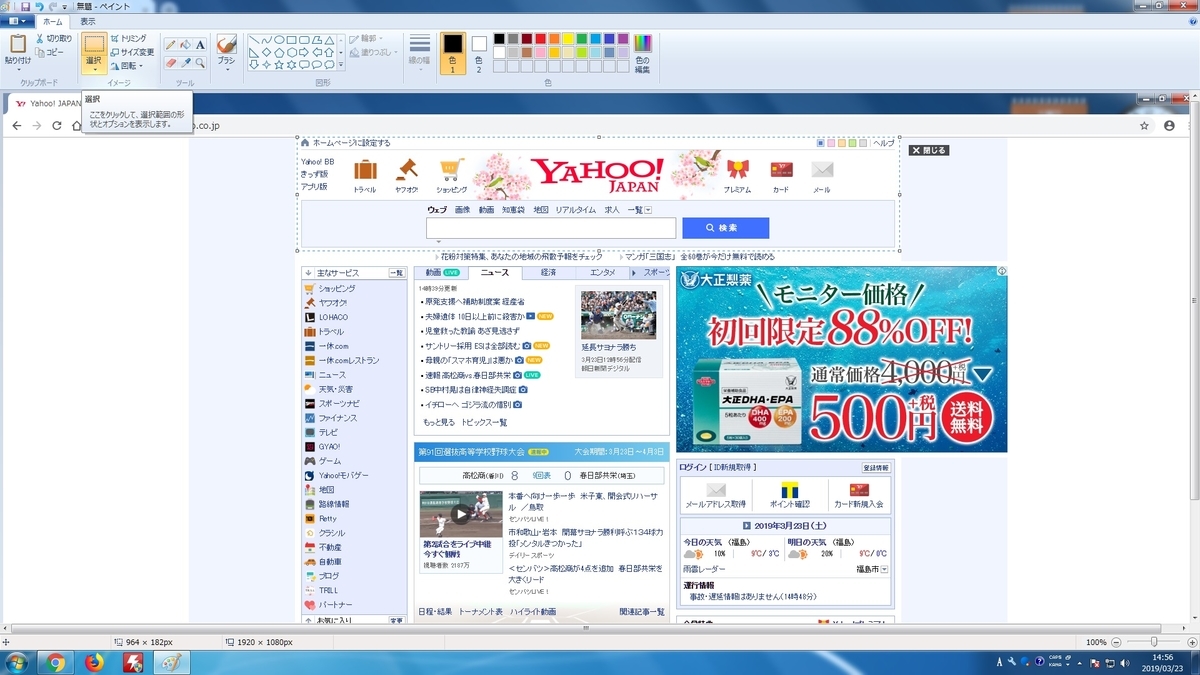Open the Windows Start menu
The height and width of the screenshot is (675, 1200).
pyautogui.click(x=17, y=662)
